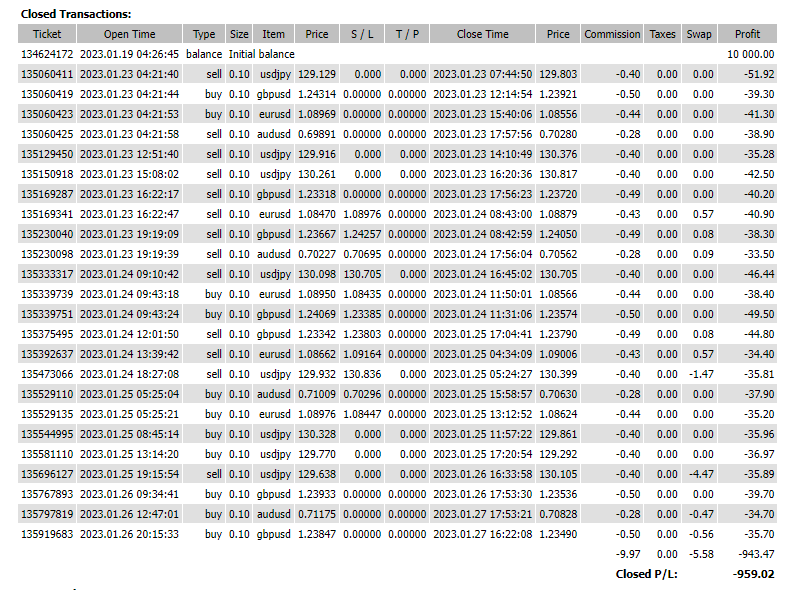Click the Ticket column header
The width and height of the screenshot is (802, 590).
[x=47, y=34]
